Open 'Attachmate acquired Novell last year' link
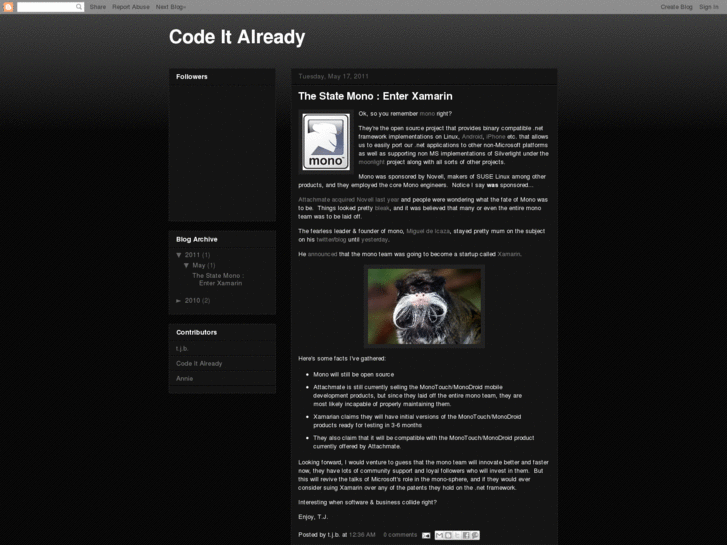The height and width of the screenshot is (545, 727). pyautogui.click(x=349, y=200)
